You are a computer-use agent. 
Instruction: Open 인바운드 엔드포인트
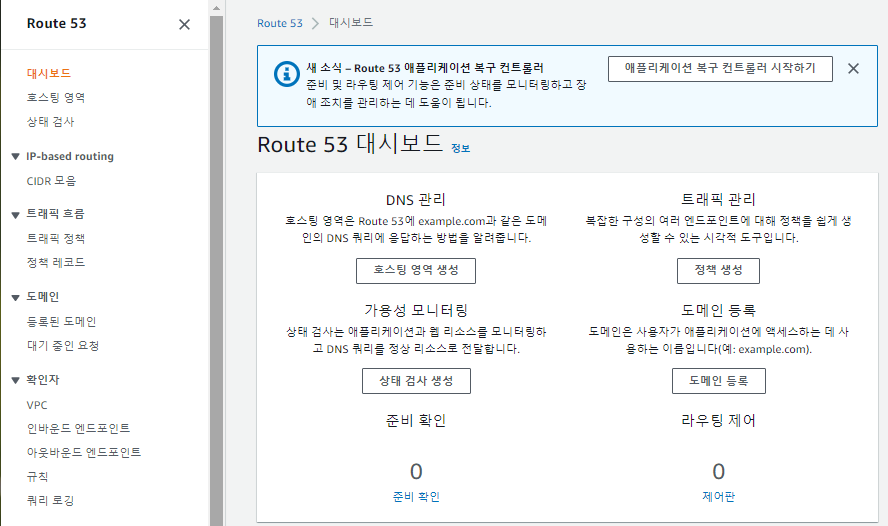(78, 428)
